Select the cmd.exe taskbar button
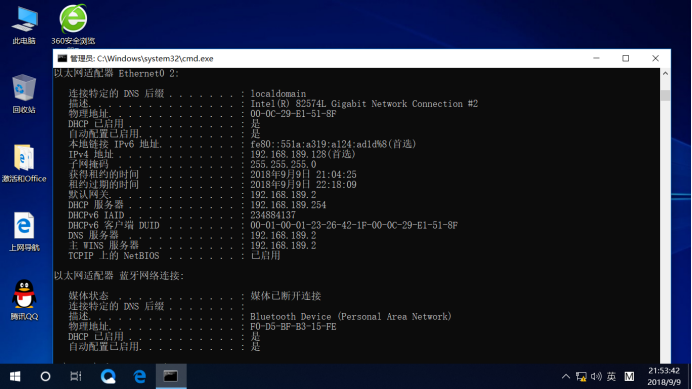Screen dimensions: 692x389 click(x=171, y=376)
